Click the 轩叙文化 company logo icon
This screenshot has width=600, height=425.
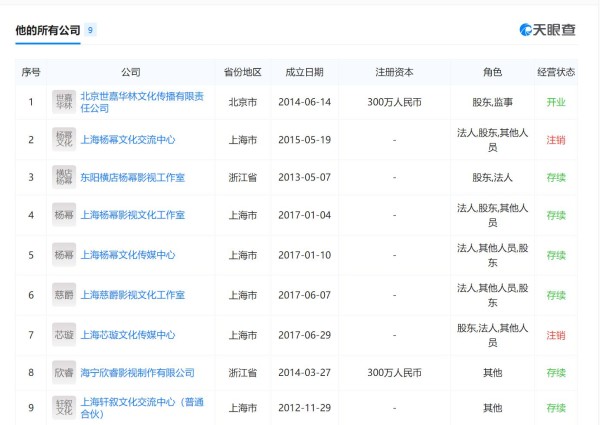[64, 408]
